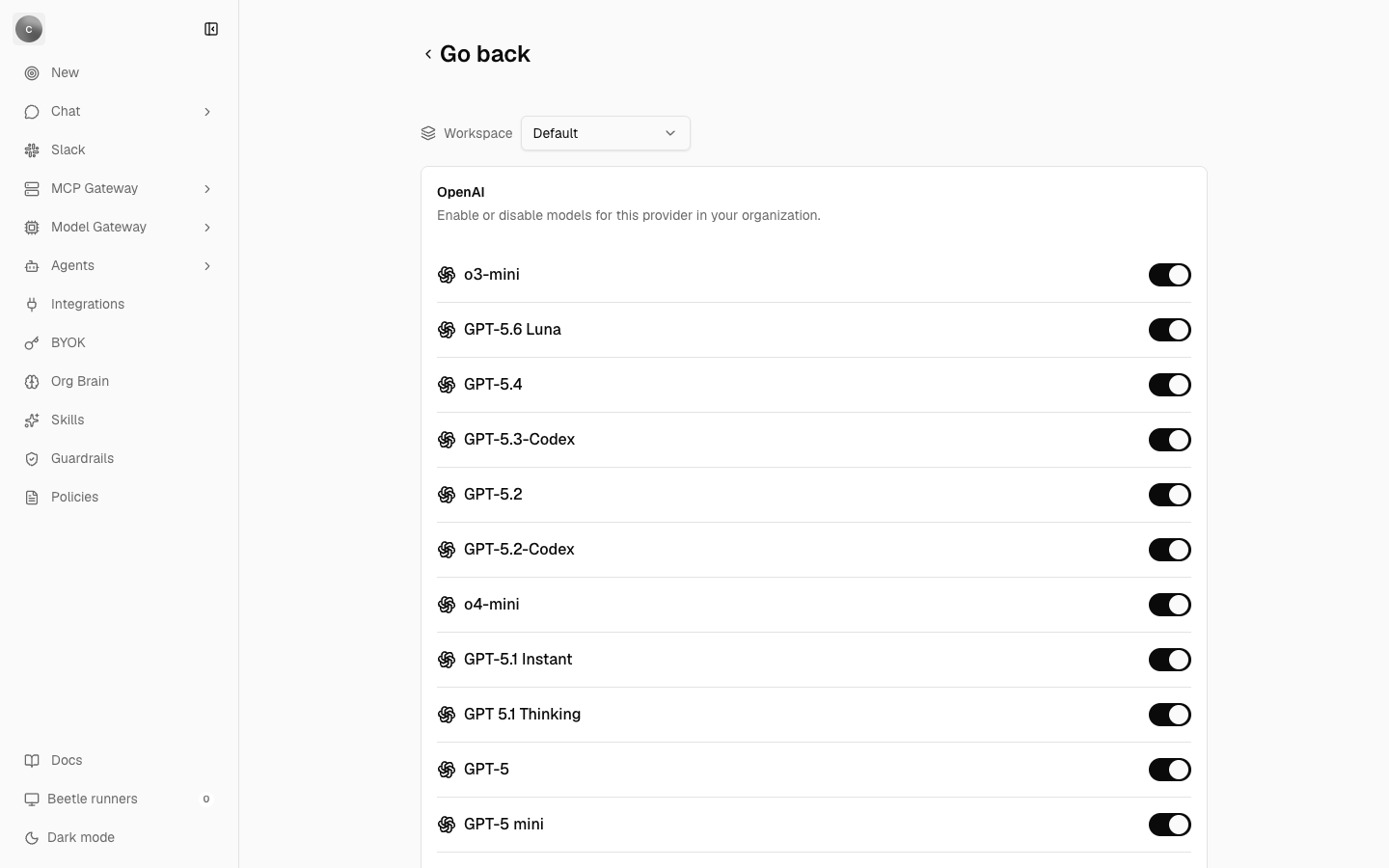
Task: Select Policies in the sidebar
Action: point(119,498)
